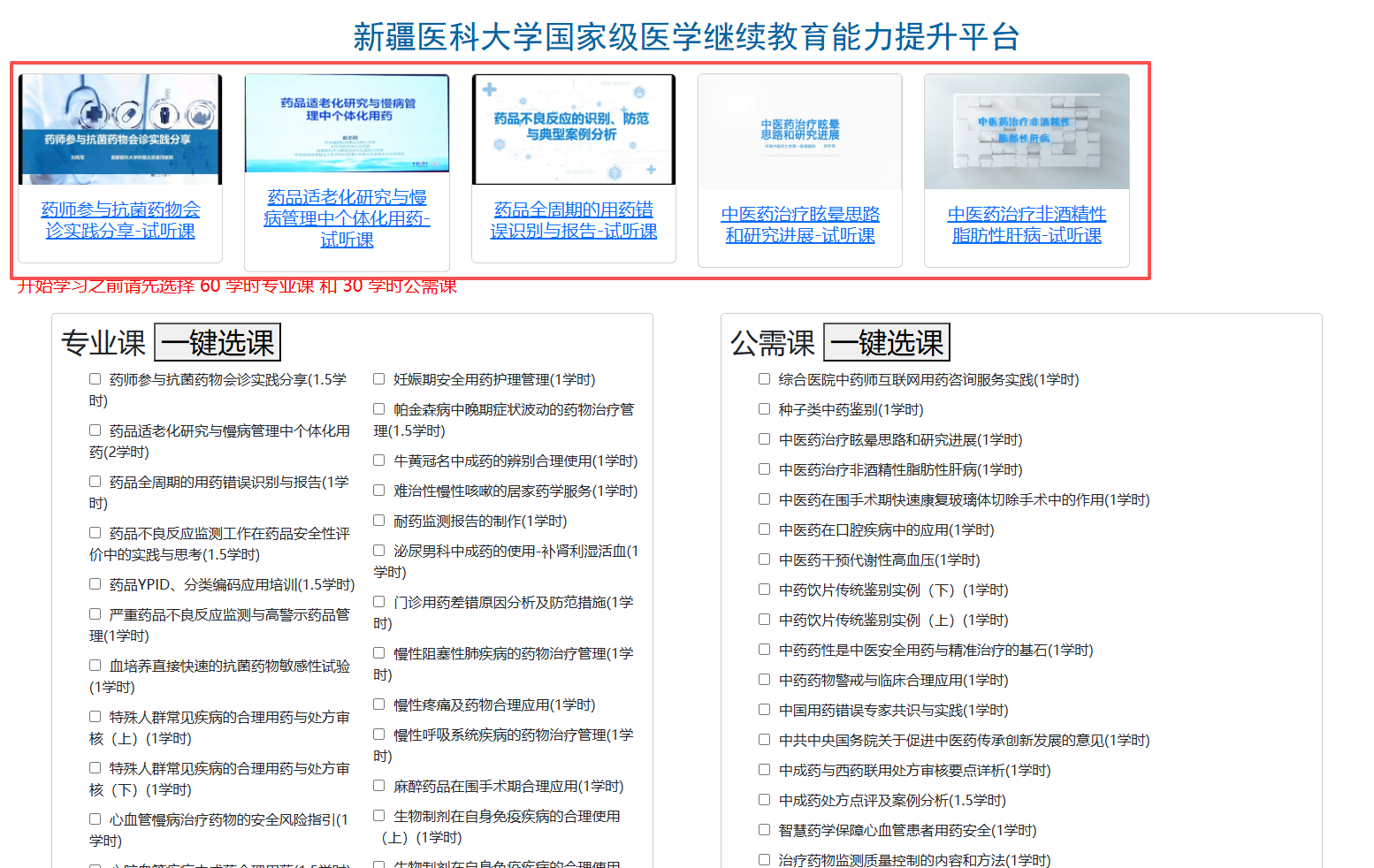This screenshot has width=1374, height=868.
Task: Open link 药品全周期的用药错误识别与报告-试听课
Action: click(x=573, y=220)
